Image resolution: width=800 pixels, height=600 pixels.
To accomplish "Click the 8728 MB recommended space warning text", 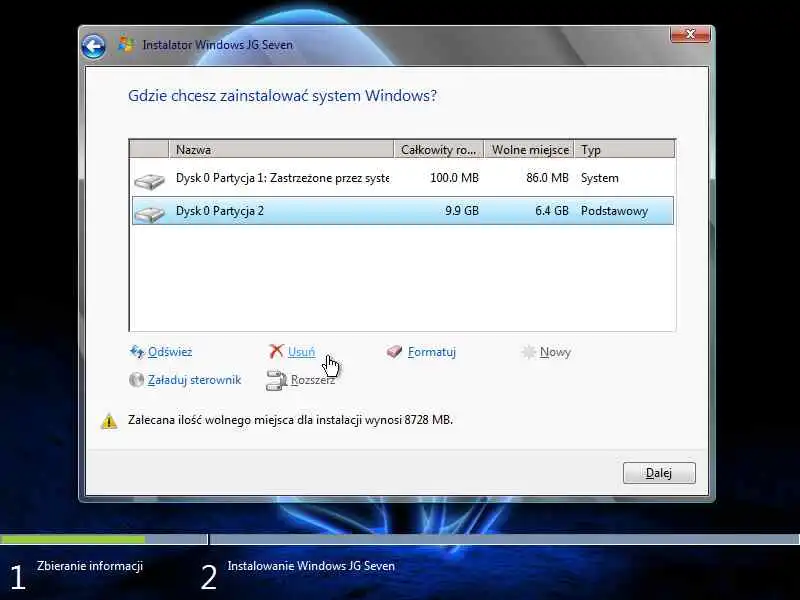I will [290, 420].
